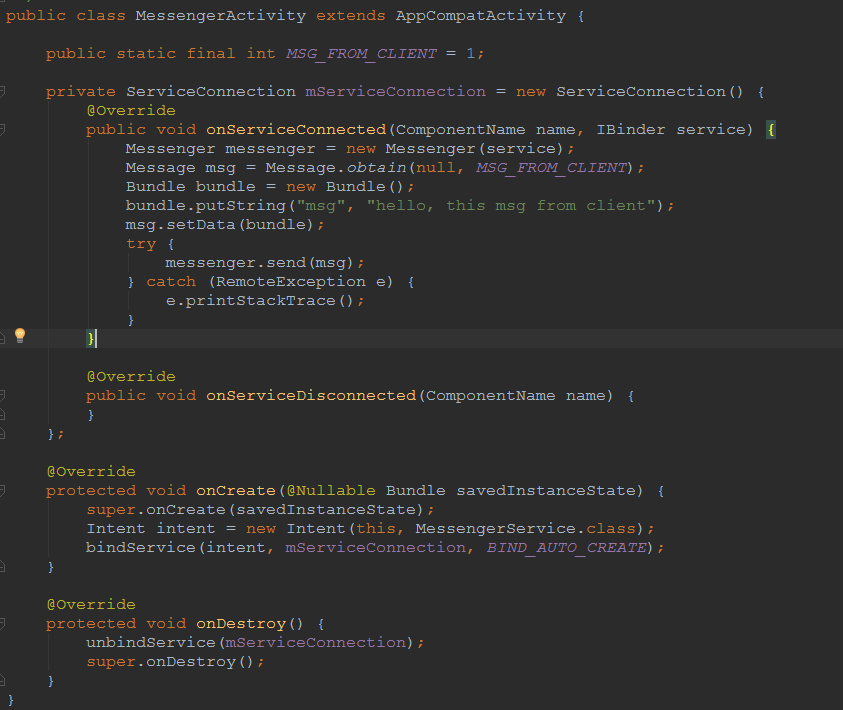Click the onServiceDisconnected method name

click(311, 396)
